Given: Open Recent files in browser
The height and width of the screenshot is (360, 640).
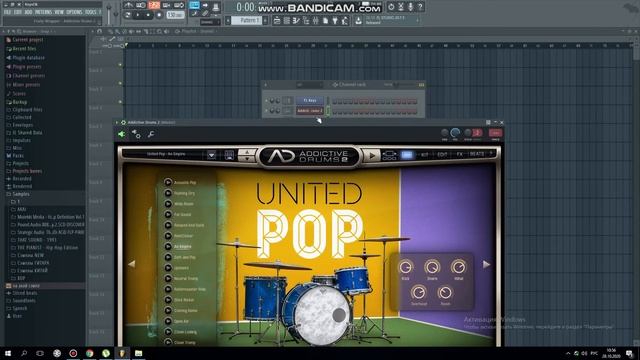Looking at the screenshot, I should point(24,49).
